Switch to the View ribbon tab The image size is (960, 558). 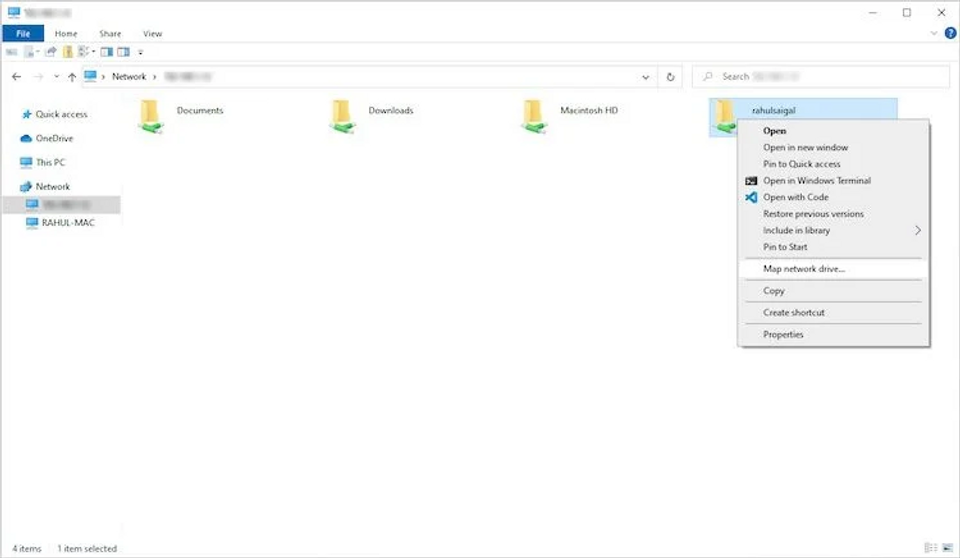[x=152, y=34]
